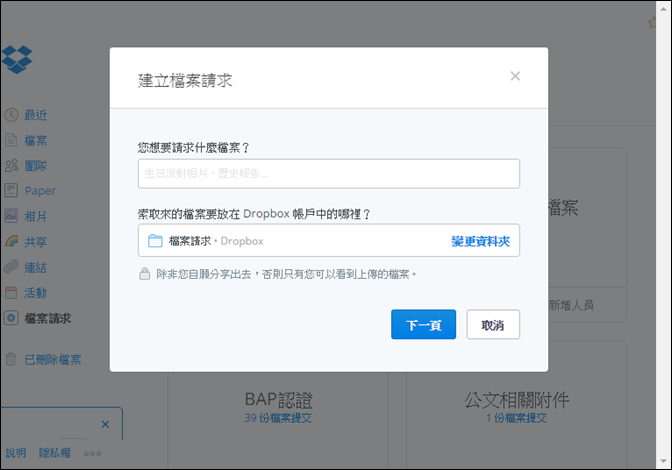Click the document icon for 檔案
Image resolution: width=672 pixels, height=470 pixels.
[11, 140]
